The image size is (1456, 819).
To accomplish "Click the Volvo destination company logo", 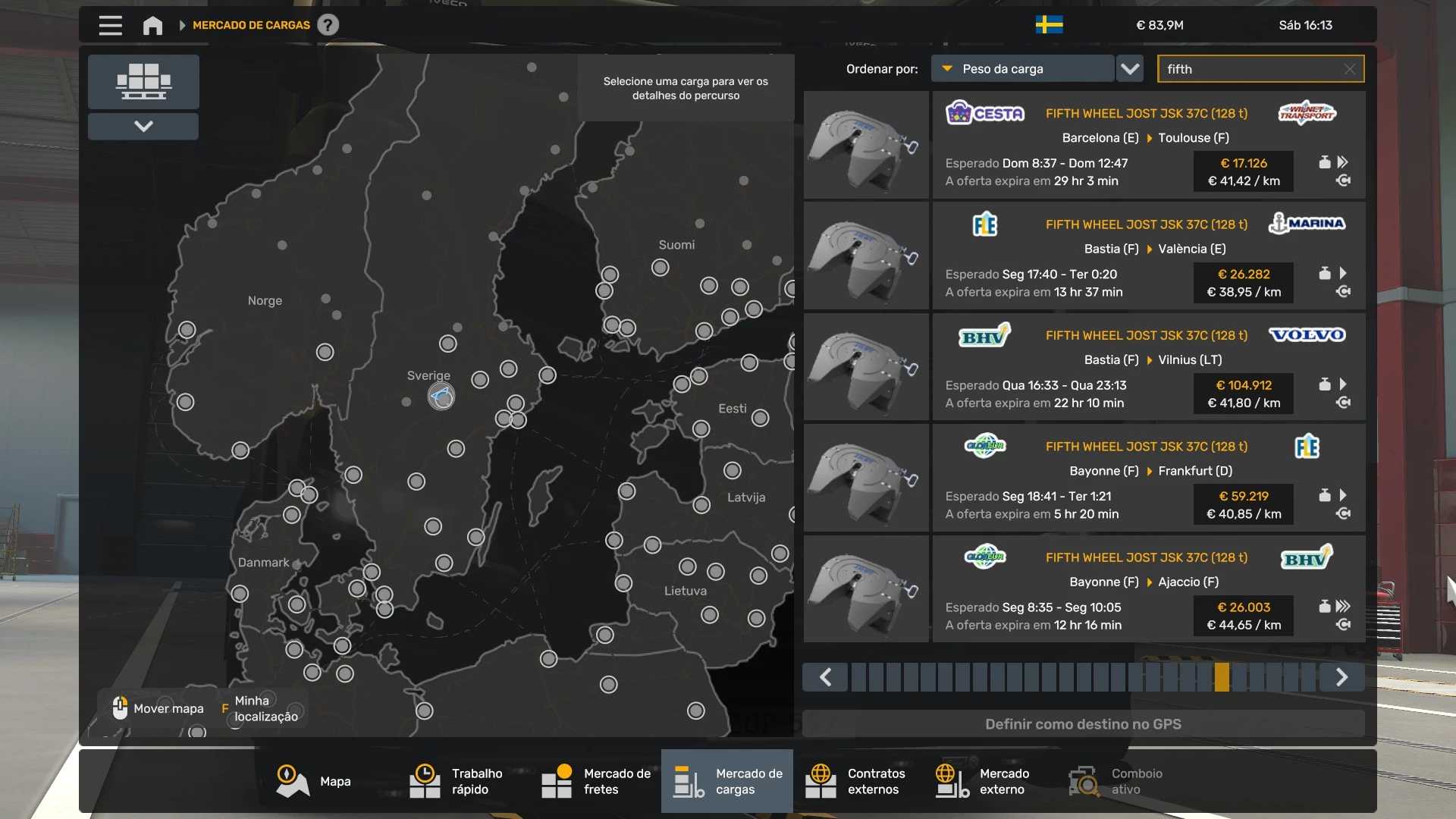I will (x=1307, y=334).
